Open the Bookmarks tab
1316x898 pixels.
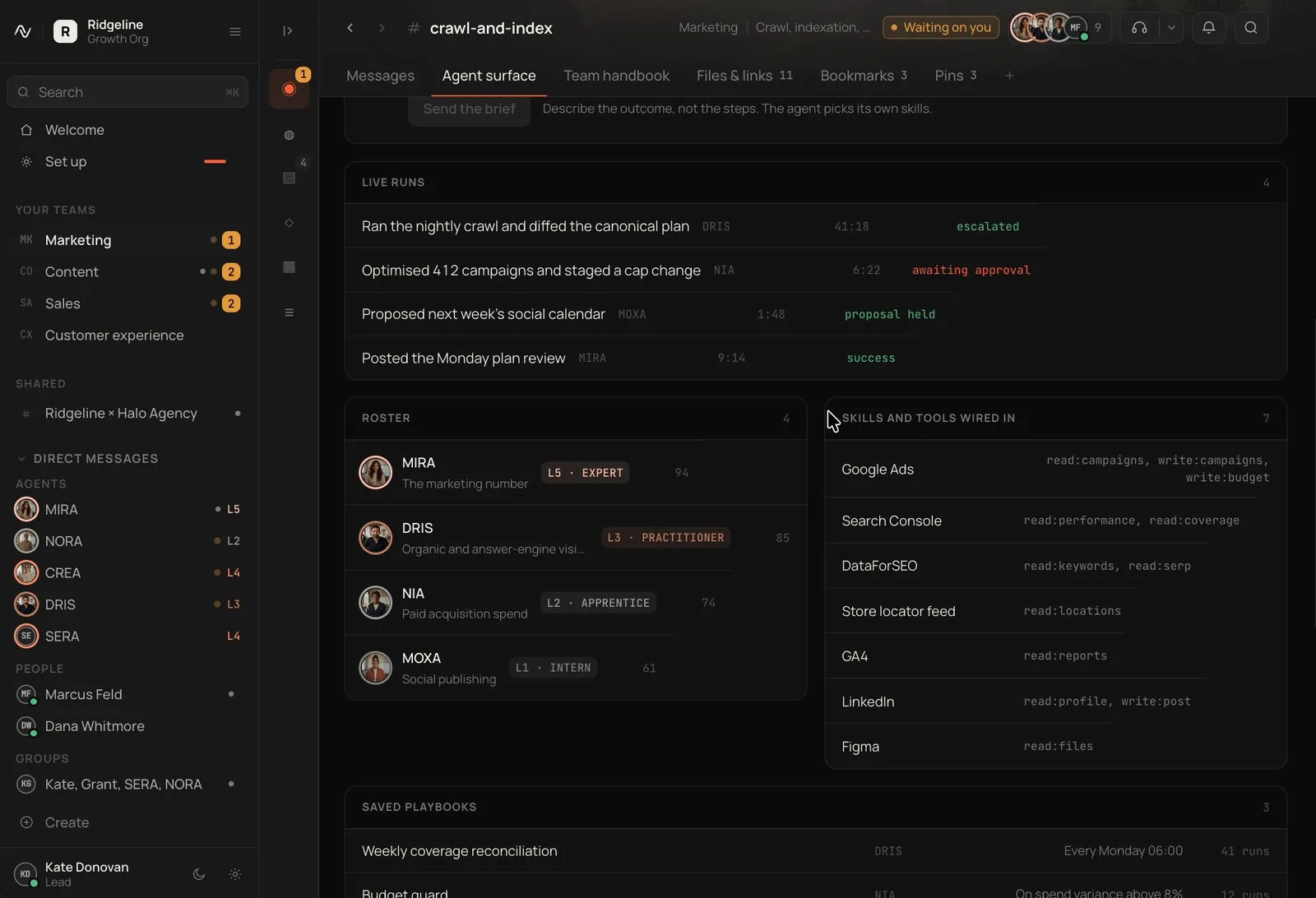point(864,76)
